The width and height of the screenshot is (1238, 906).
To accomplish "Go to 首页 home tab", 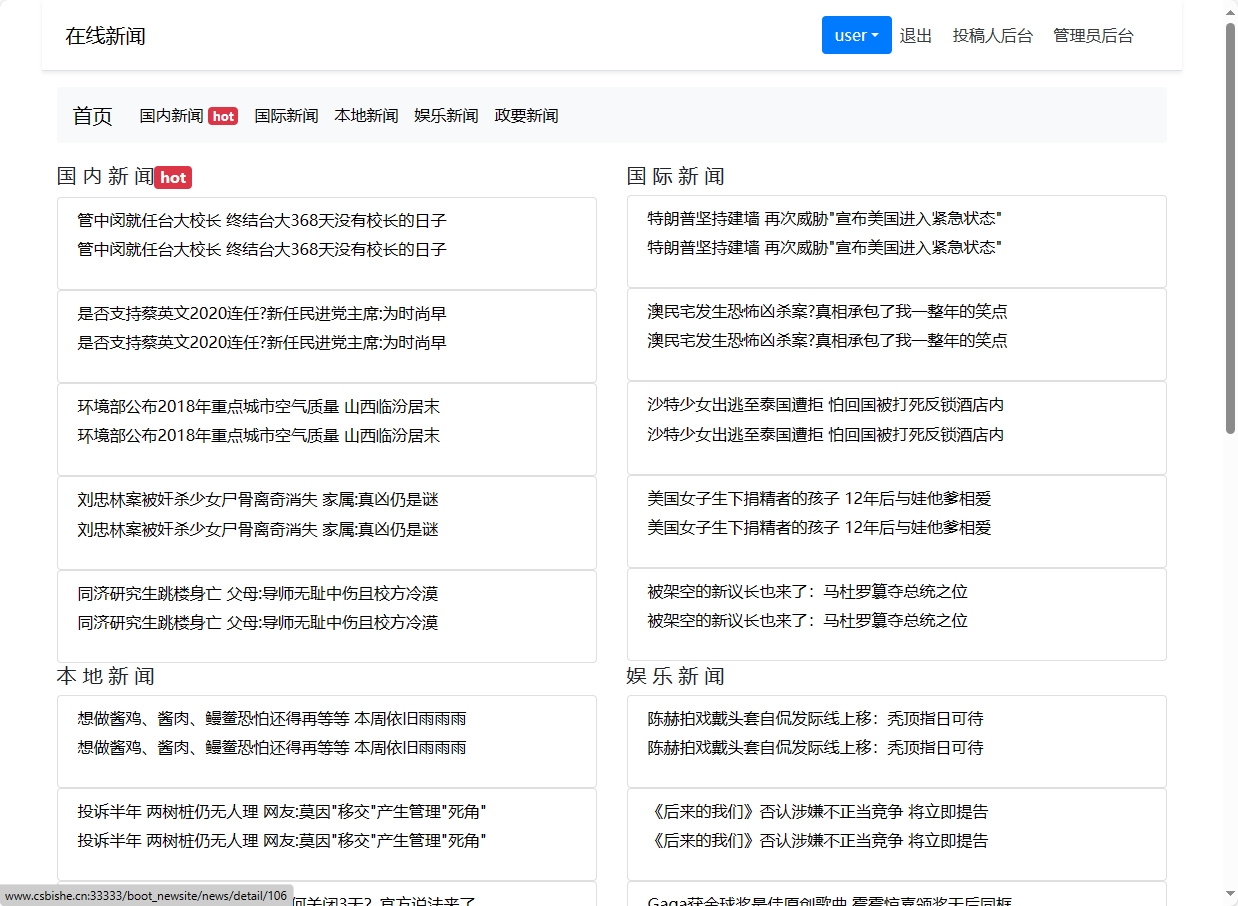I will pos(91,115).
